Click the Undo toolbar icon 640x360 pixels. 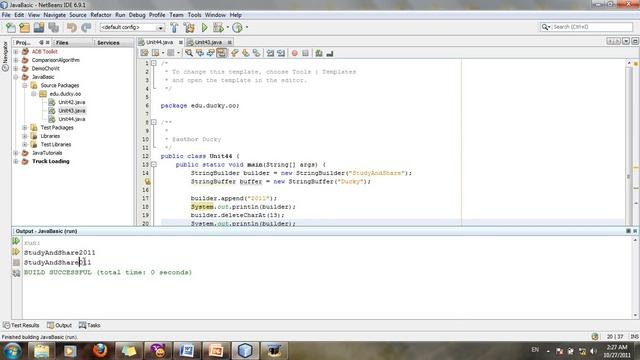(71, 27)
